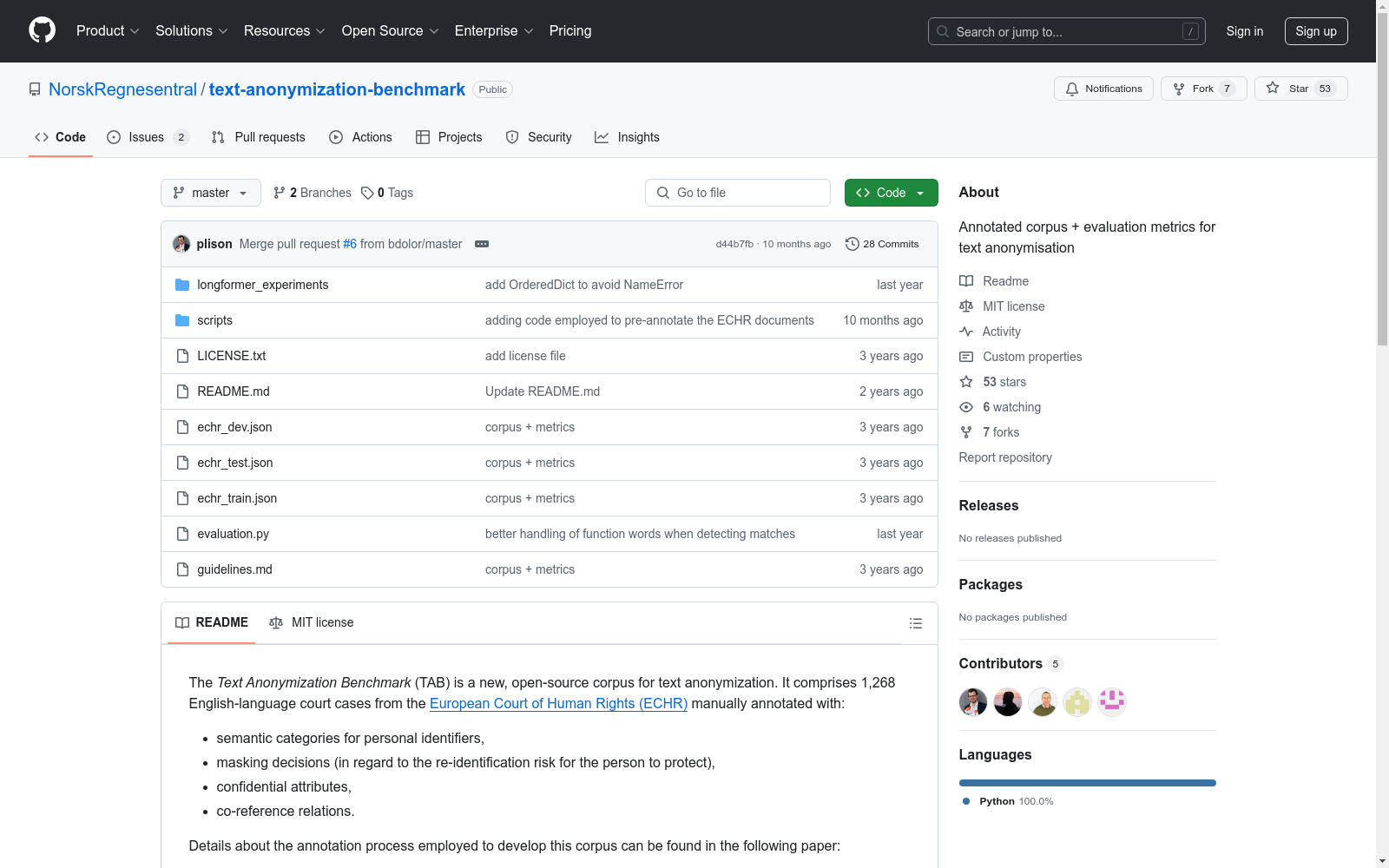Screen dimensions: 1389x868
Task: View the 0 Tags page
Action: (387, 193)
